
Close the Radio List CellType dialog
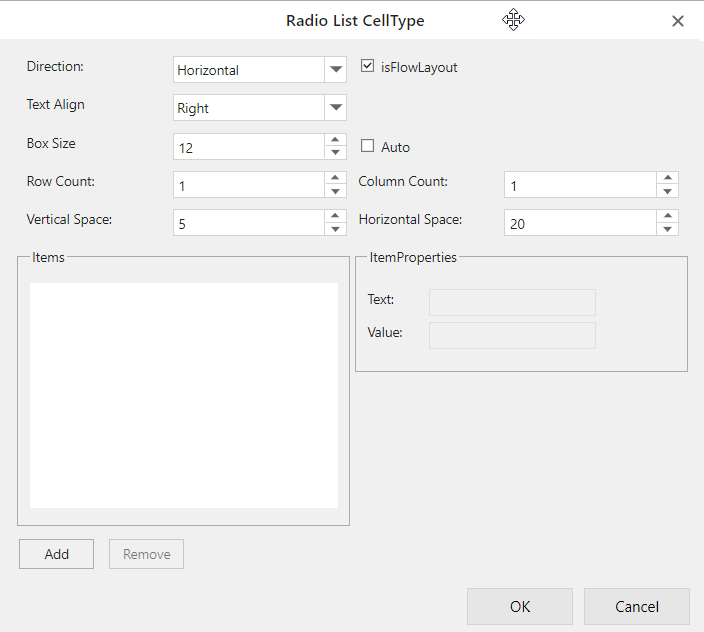(678, 21)
